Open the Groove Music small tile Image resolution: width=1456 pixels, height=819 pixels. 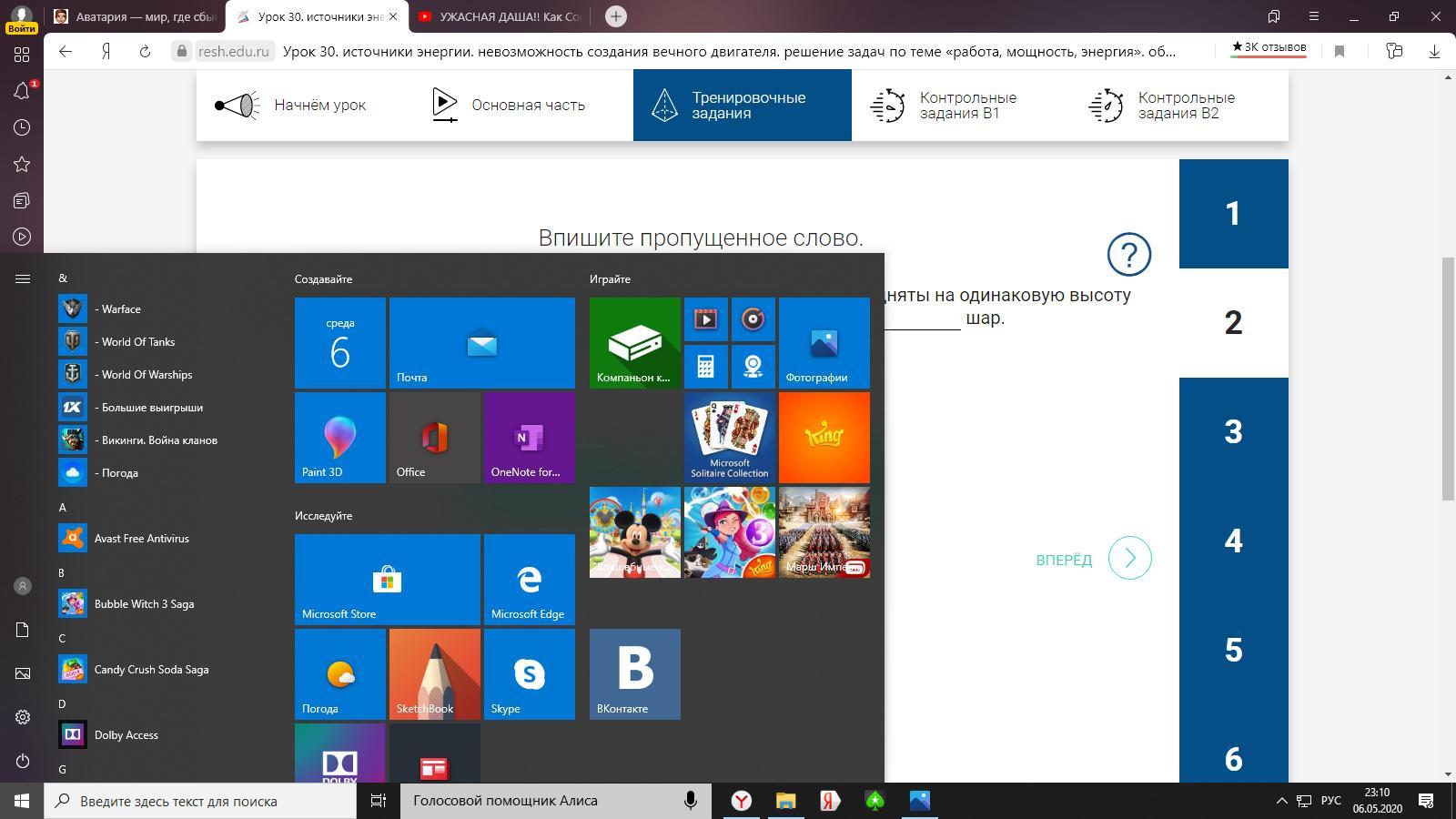[x=753, y=319]
